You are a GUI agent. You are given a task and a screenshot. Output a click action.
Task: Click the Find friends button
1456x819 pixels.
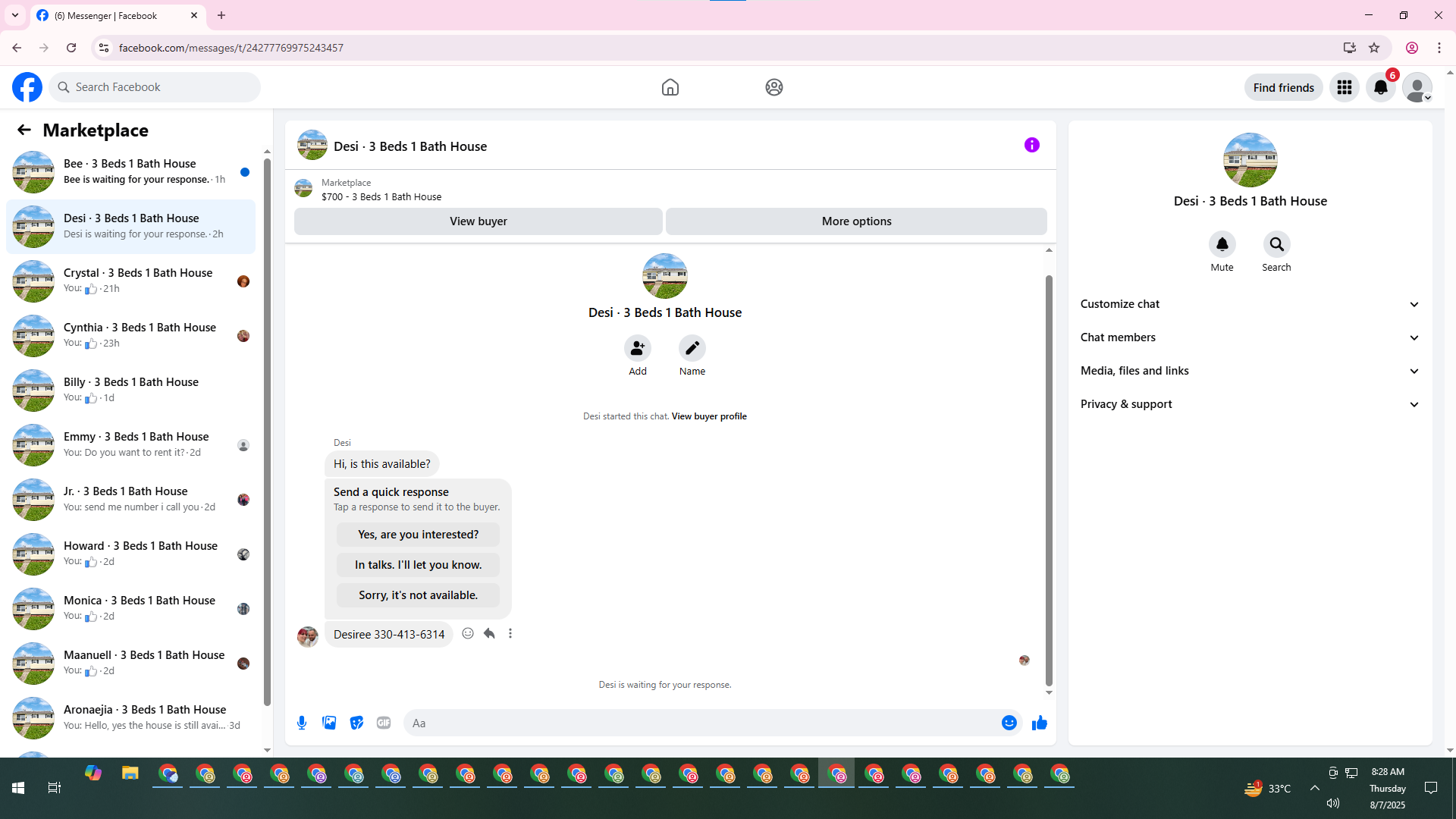[x=1283, y=87]
